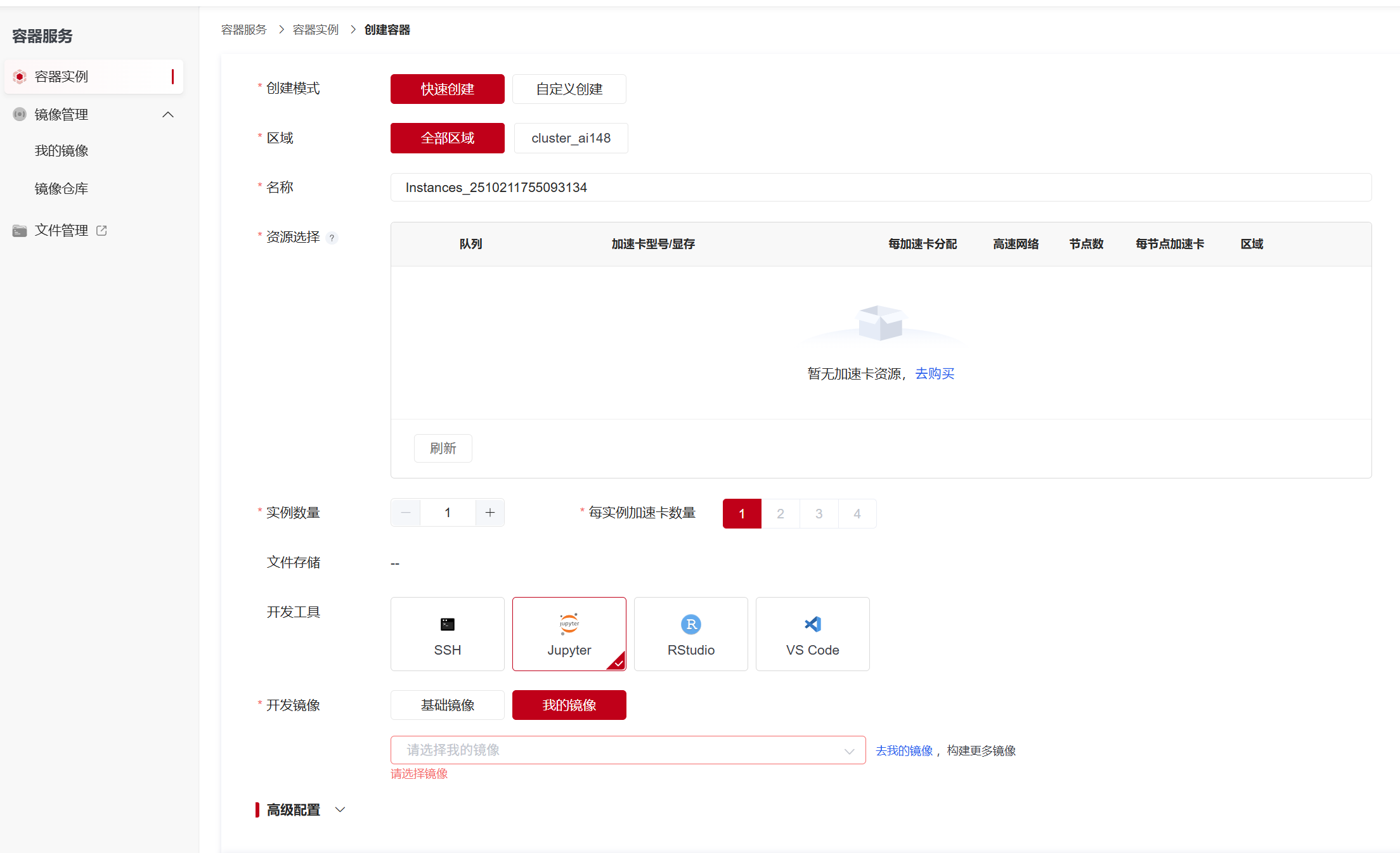
Task: Switch creation mode to 自定义创建
Action: pos(569,89)
